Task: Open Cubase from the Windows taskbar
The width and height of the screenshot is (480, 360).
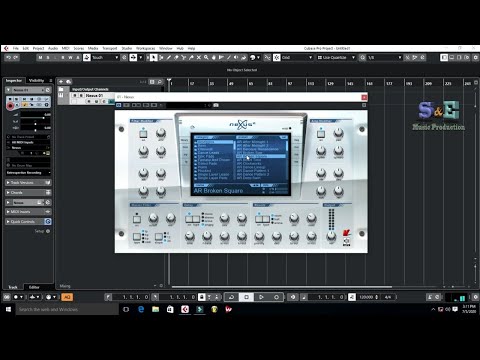Action: (x=185, y=309)
